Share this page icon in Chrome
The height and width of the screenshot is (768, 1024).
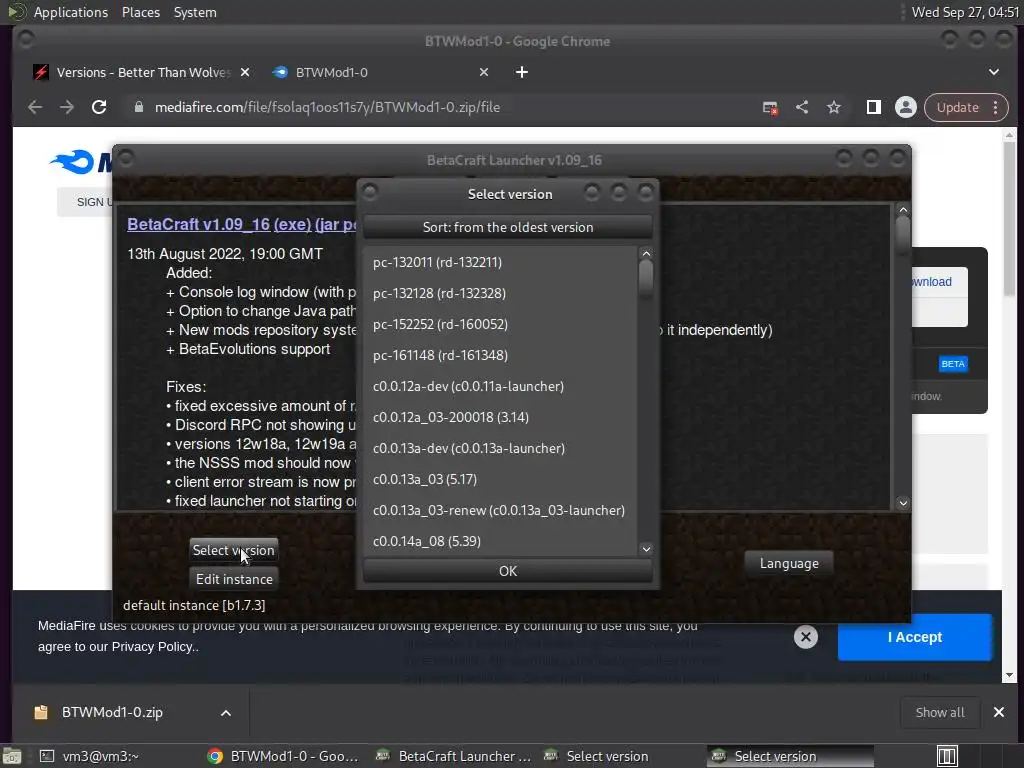point(802,107)
